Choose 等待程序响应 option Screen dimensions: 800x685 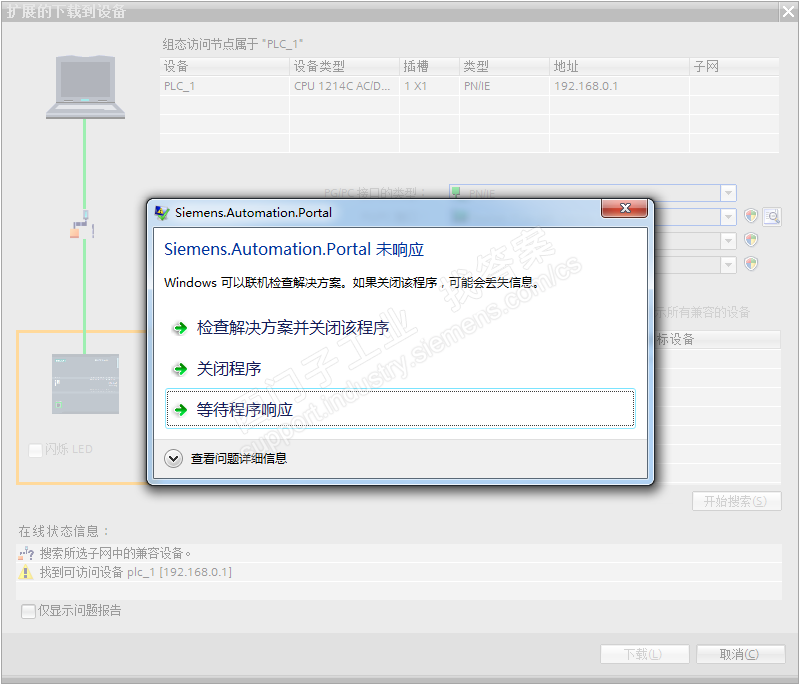coord(399,409)
